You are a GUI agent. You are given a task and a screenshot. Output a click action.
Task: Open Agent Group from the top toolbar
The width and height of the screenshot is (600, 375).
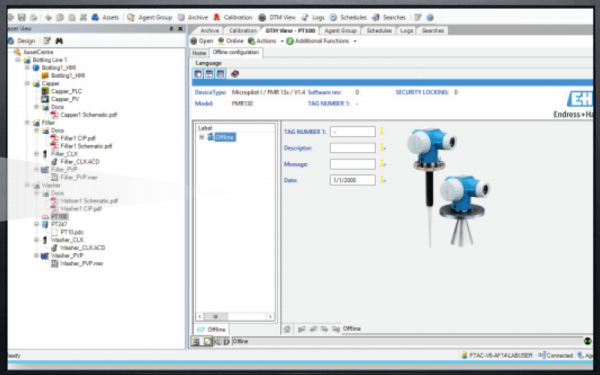click(x=150, y=17)
